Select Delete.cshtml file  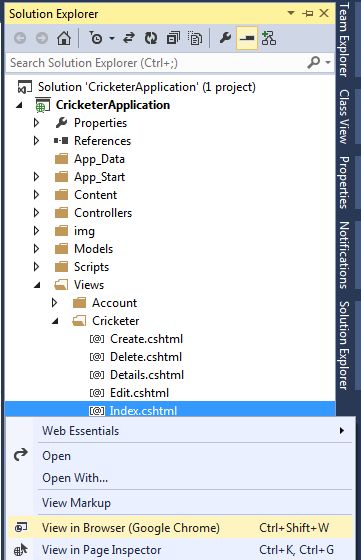pyautogui.click(x=146, y=357)
